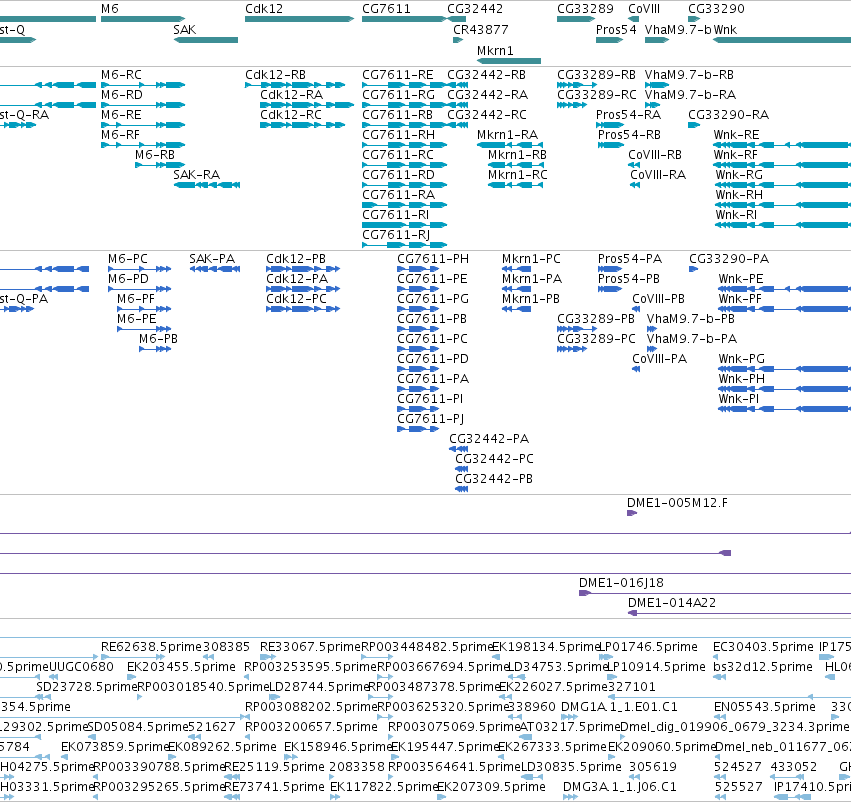Select the Mkrn1 gene label
This screenshot has width=851, height=802.
pos(495,50)
